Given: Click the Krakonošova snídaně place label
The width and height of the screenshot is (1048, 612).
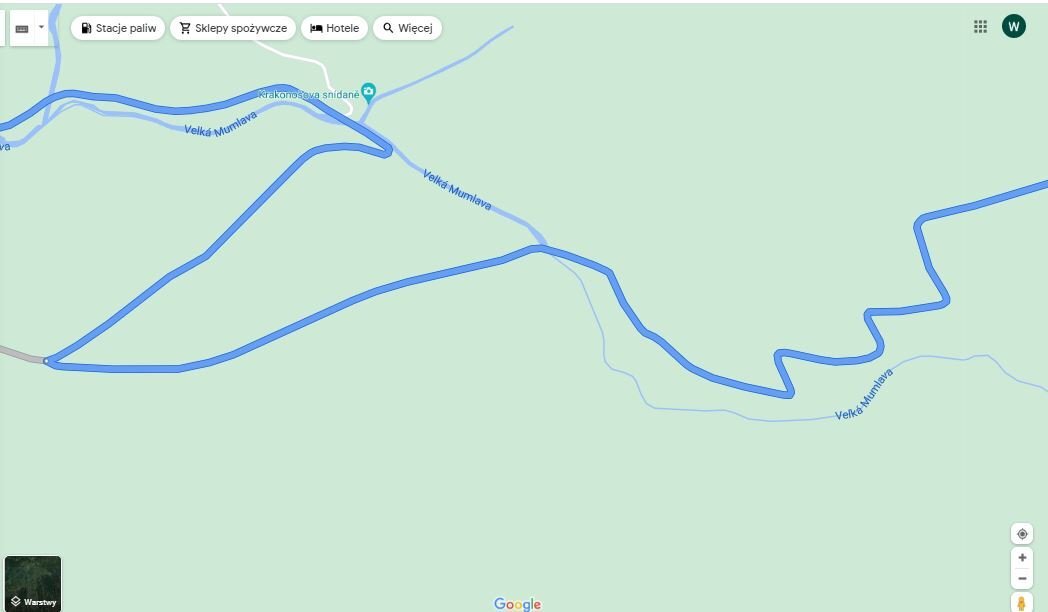Looking at the screenshot, I should tap(309, 95).
